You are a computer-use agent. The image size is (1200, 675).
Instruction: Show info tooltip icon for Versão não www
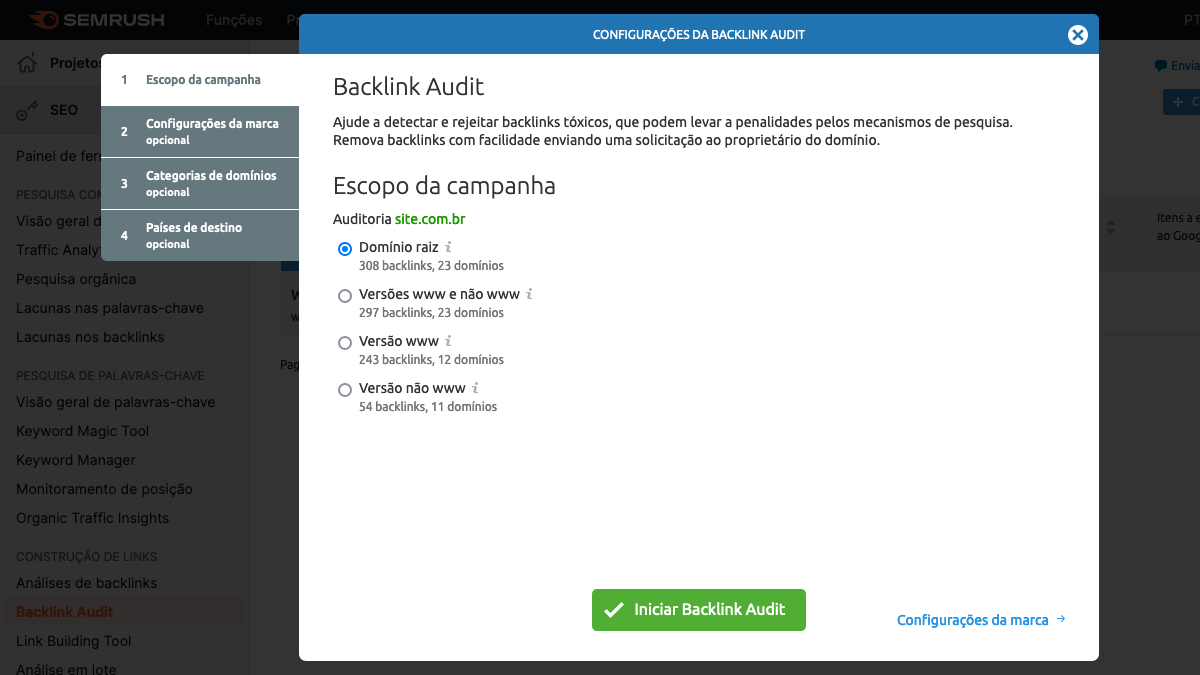[x=476, y=388]
